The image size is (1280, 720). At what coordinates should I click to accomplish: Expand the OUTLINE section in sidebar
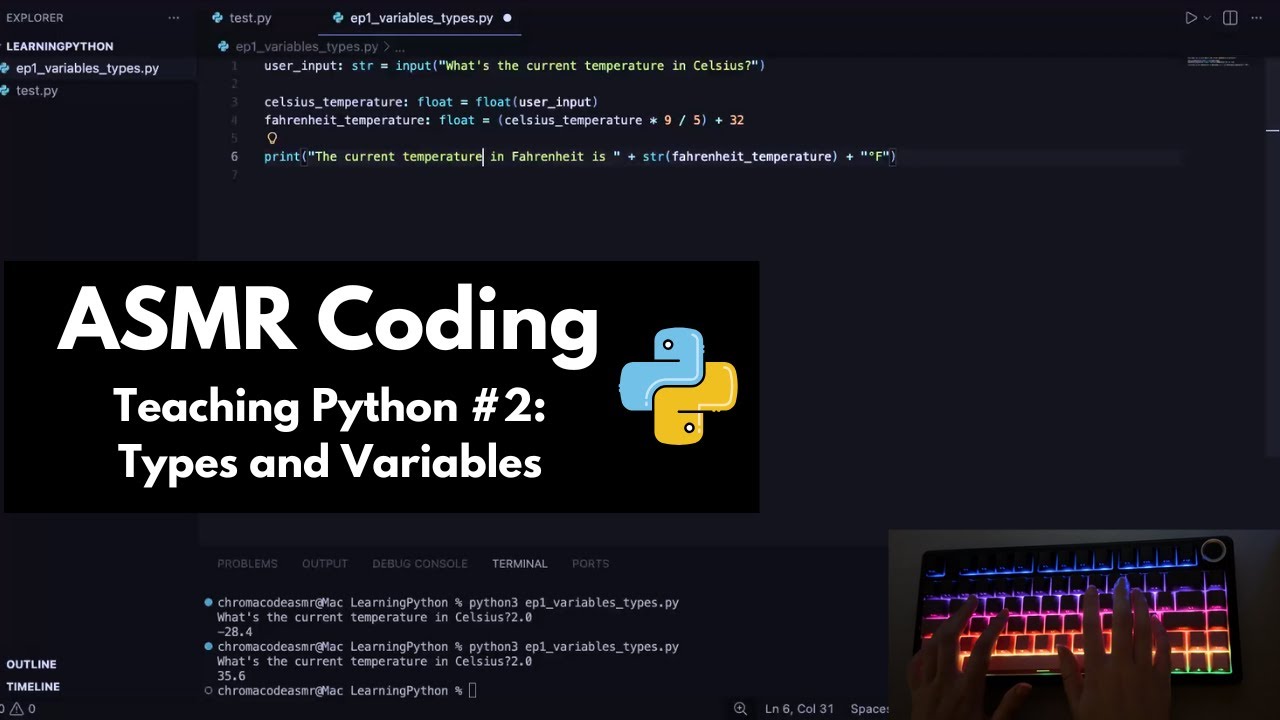point(31,664)
